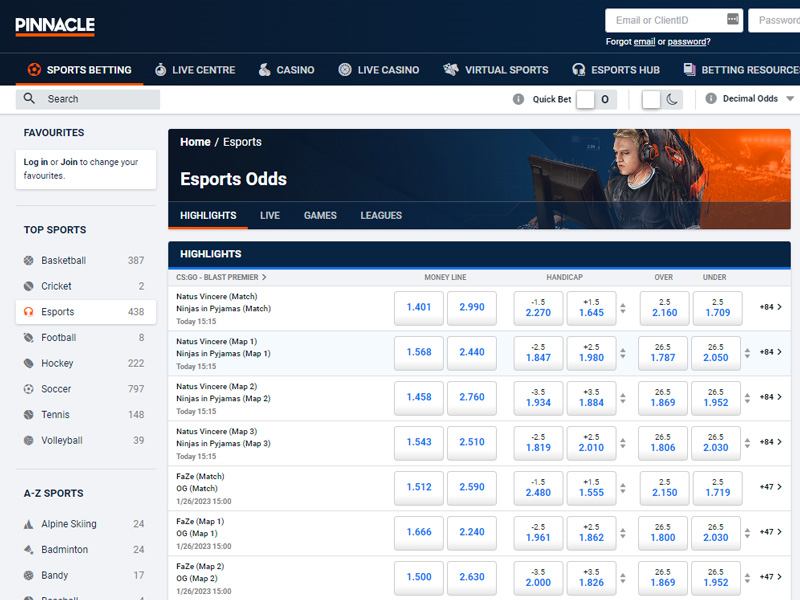Image resolution: width=800 pixels, height=600 pixels.
Task: Bet Natus Vincere match money line 1.401
Action: point(419,308)
